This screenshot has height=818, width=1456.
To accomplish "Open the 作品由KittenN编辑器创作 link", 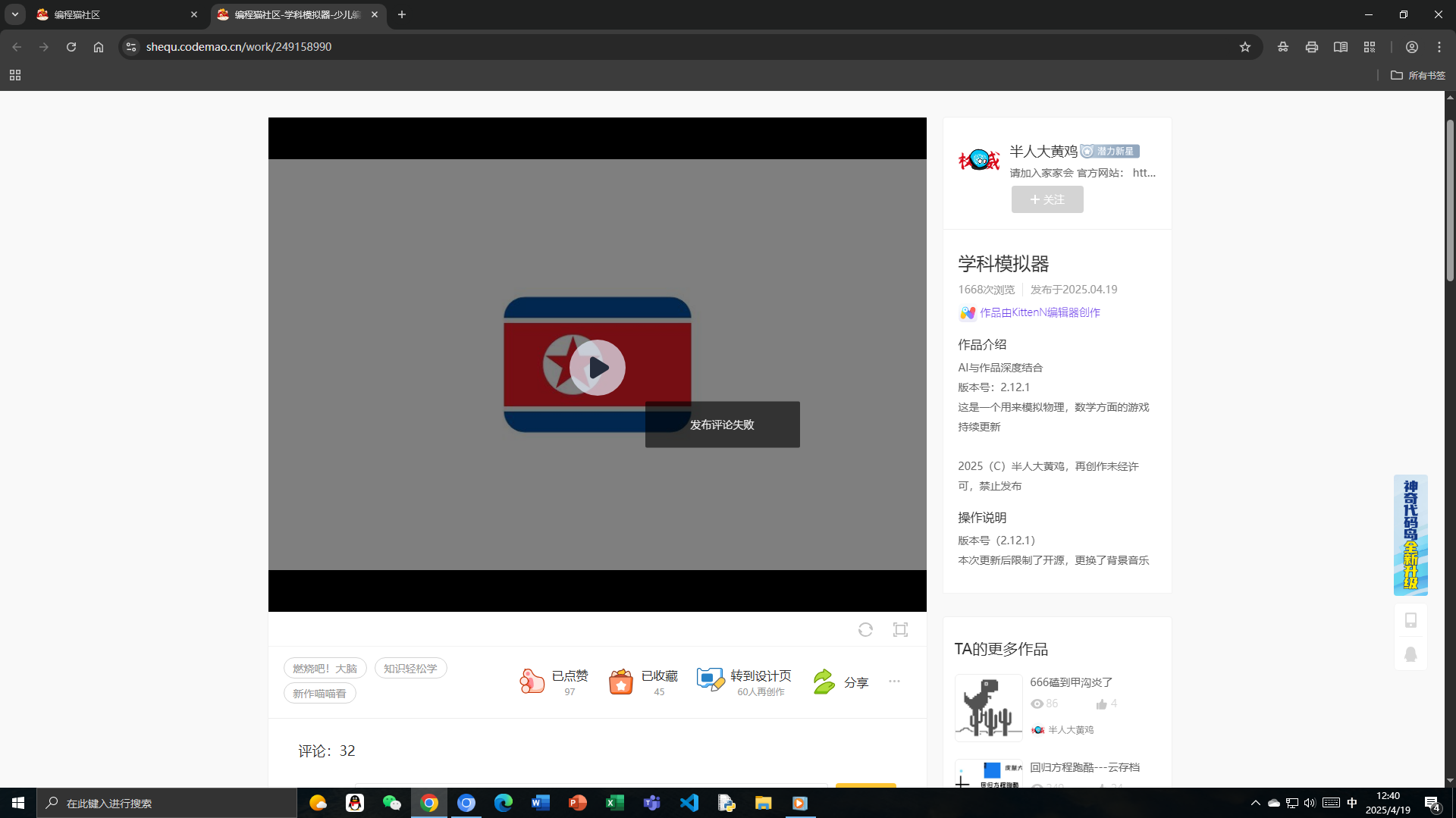I will point(1040,312).
